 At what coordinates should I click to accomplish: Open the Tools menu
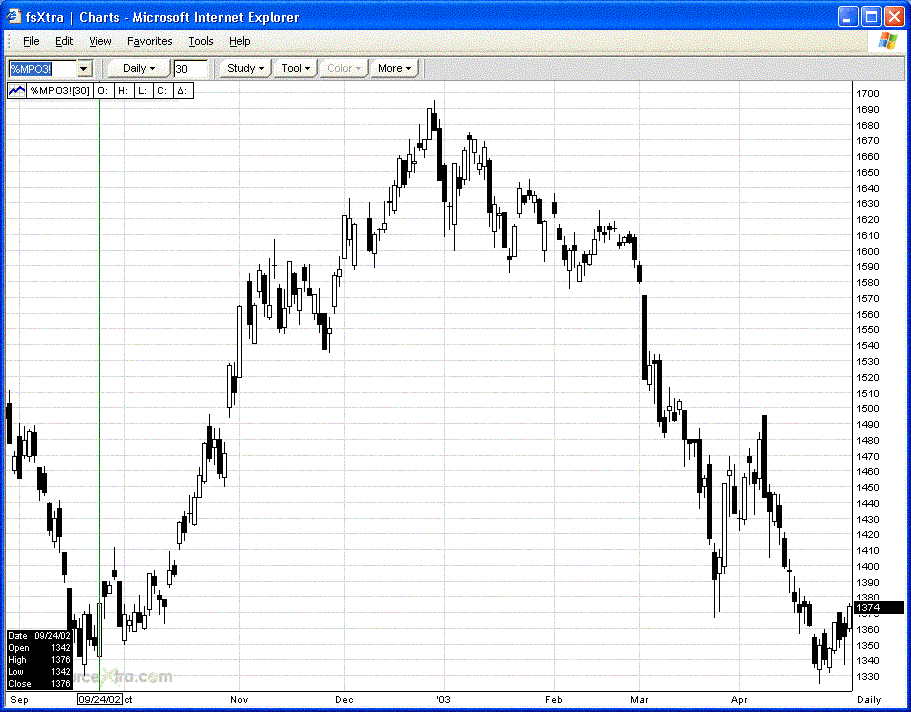tap(201, 41)
